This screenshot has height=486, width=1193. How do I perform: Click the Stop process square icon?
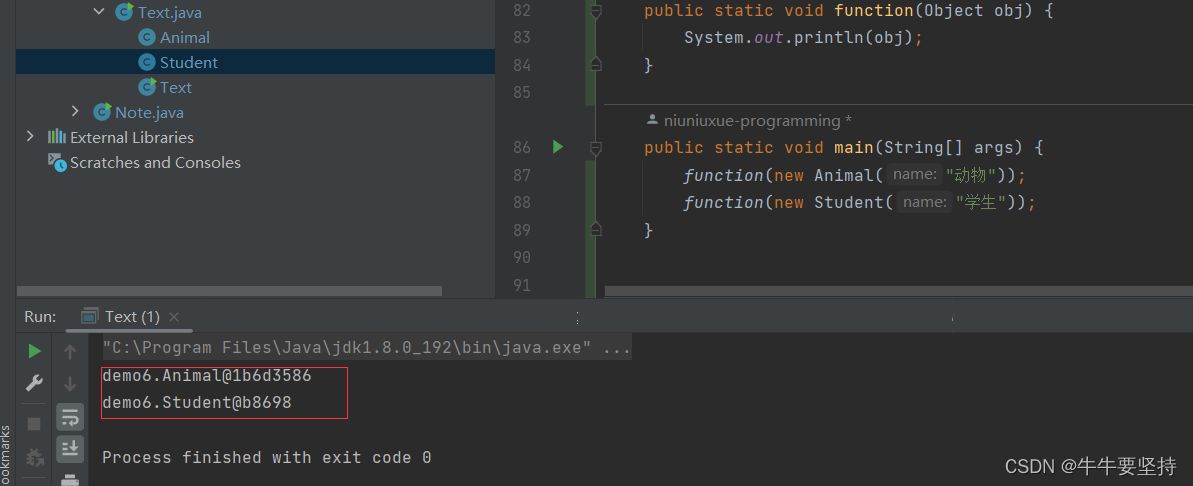point(35,423)
